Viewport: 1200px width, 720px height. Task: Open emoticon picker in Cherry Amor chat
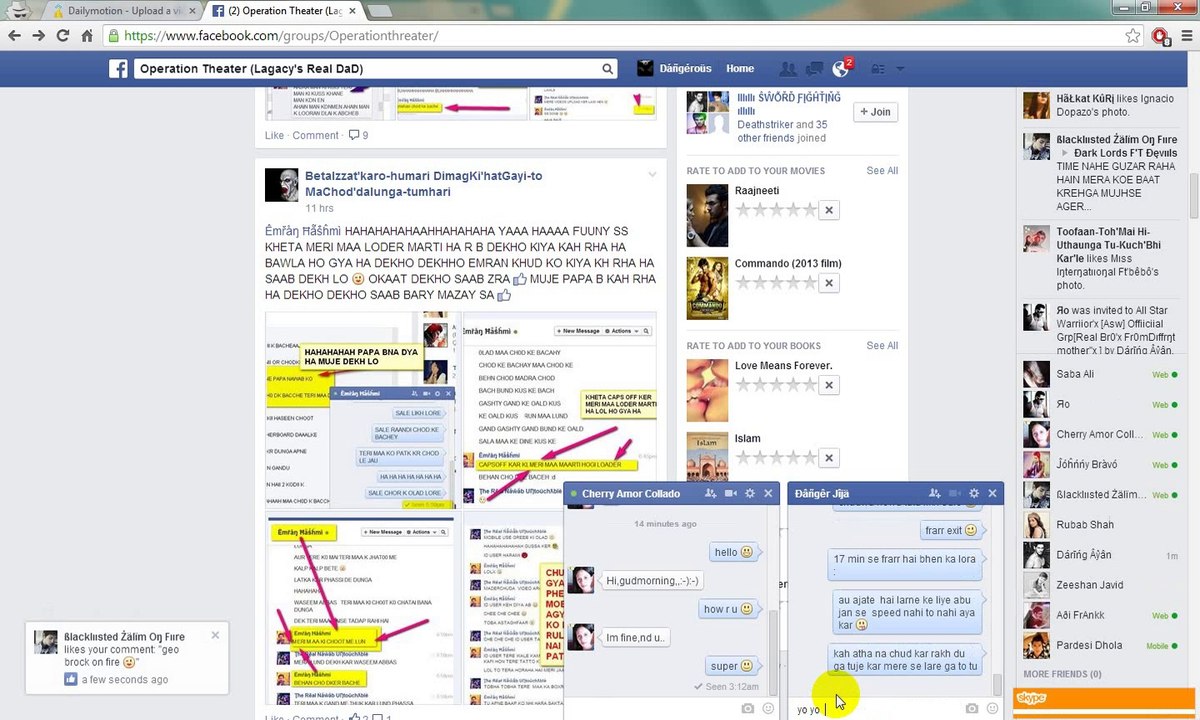(x=768, y=709)
